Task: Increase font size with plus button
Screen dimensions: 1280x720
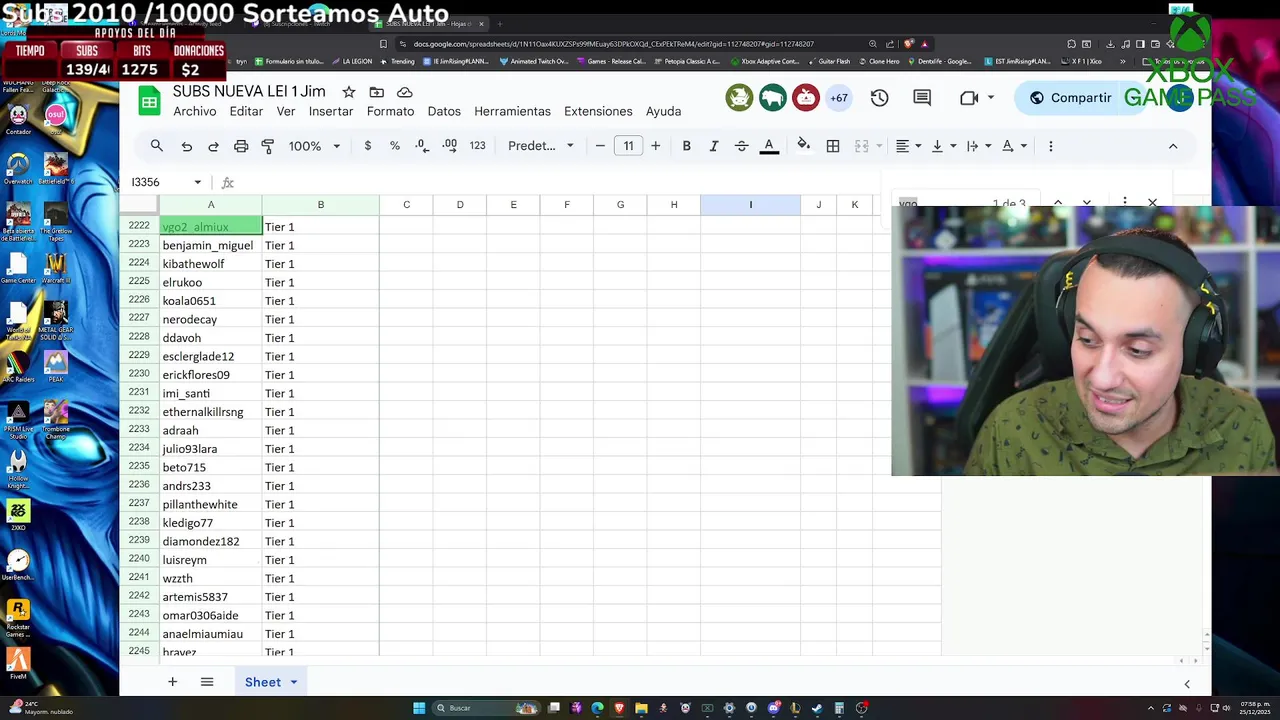Action: [655, 146]
